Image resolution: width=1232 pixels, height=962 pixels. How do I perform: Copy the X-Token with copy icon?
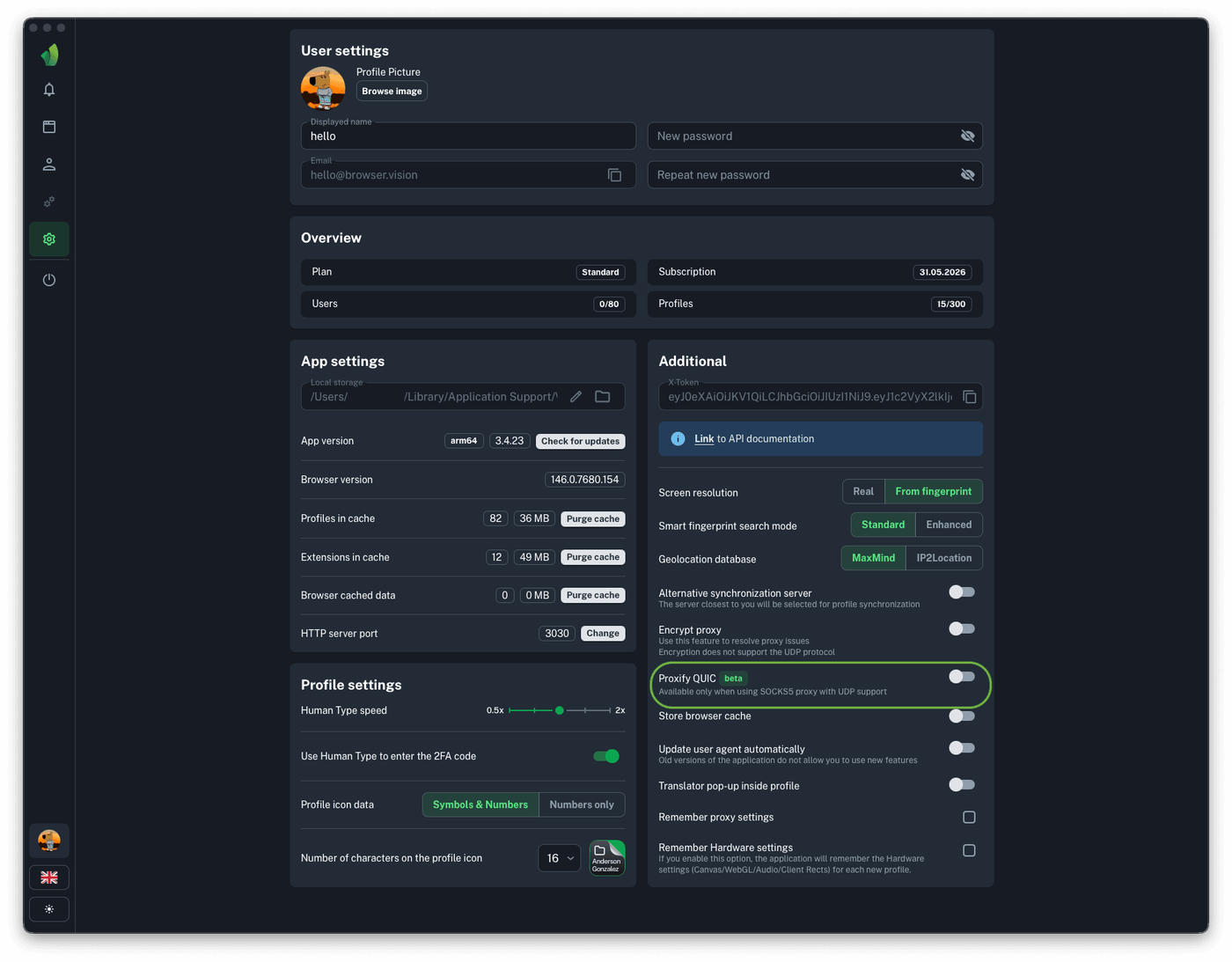[x=969, y=397]
